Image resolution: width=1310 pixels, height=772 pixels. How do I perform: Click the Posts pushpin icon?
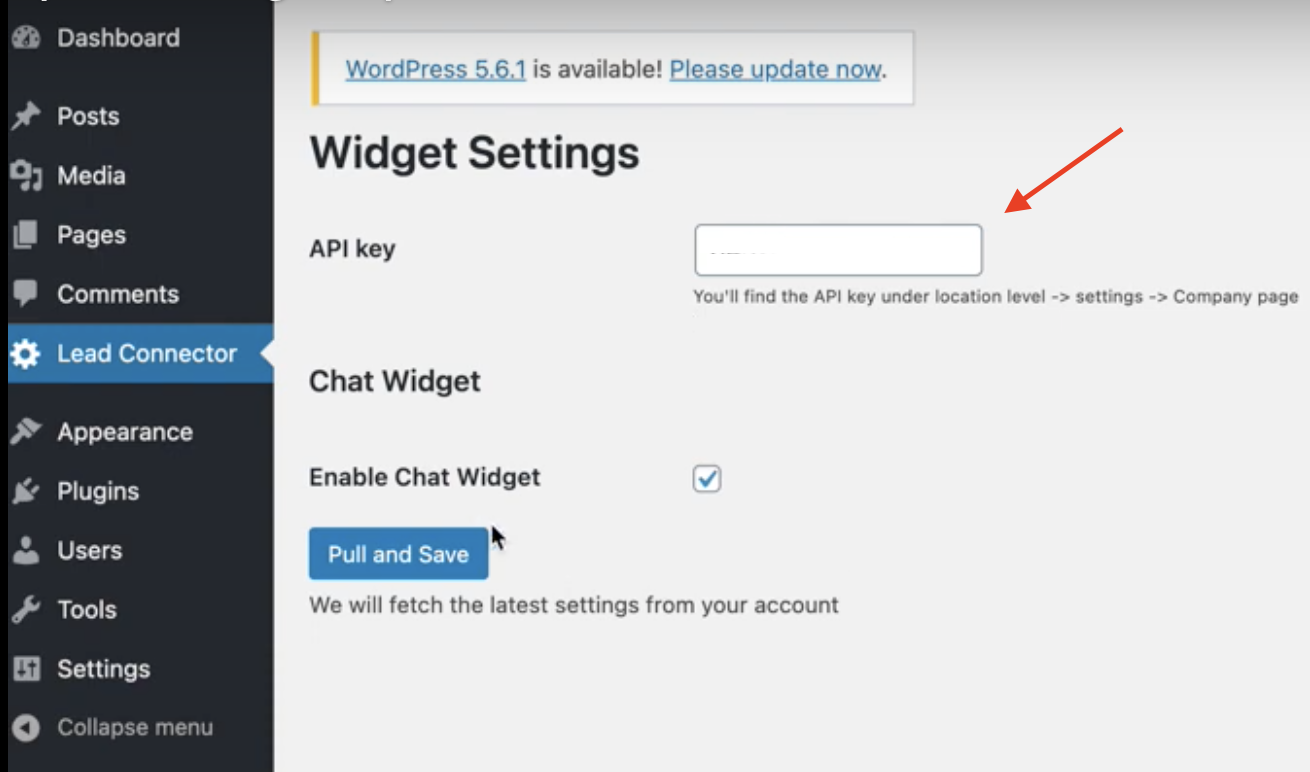pyautogui.click(x=26, y=116)
